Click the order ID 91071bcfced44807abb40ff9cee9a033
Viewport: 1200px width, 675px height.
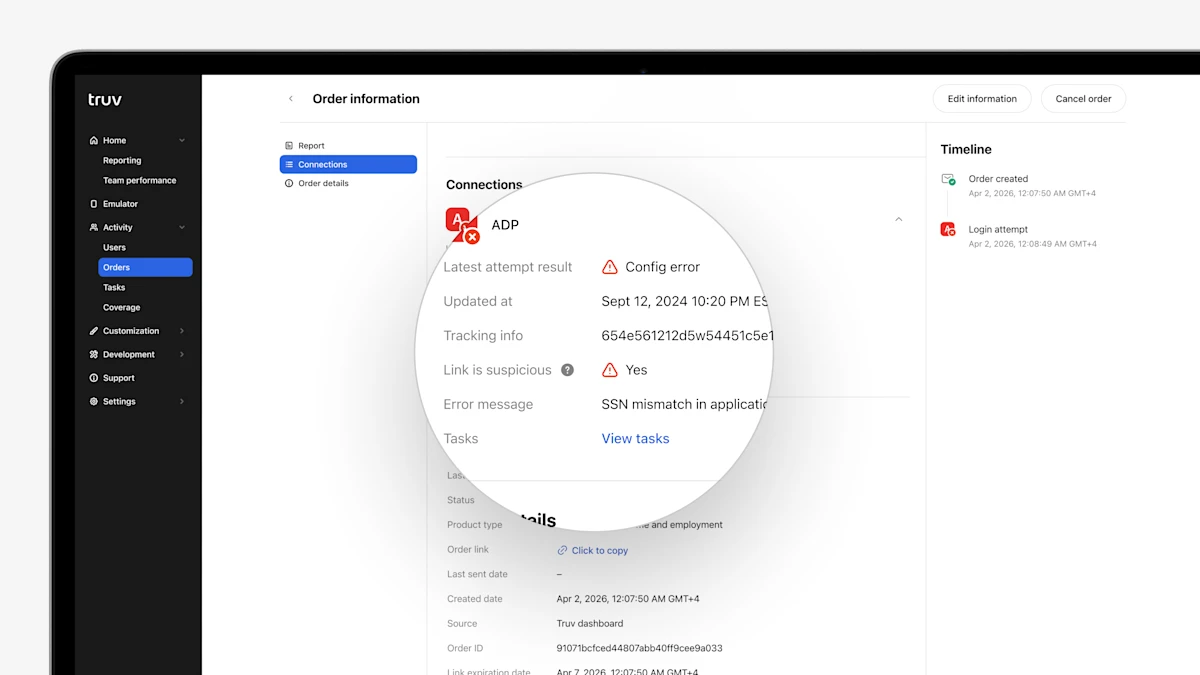[639, 648]
